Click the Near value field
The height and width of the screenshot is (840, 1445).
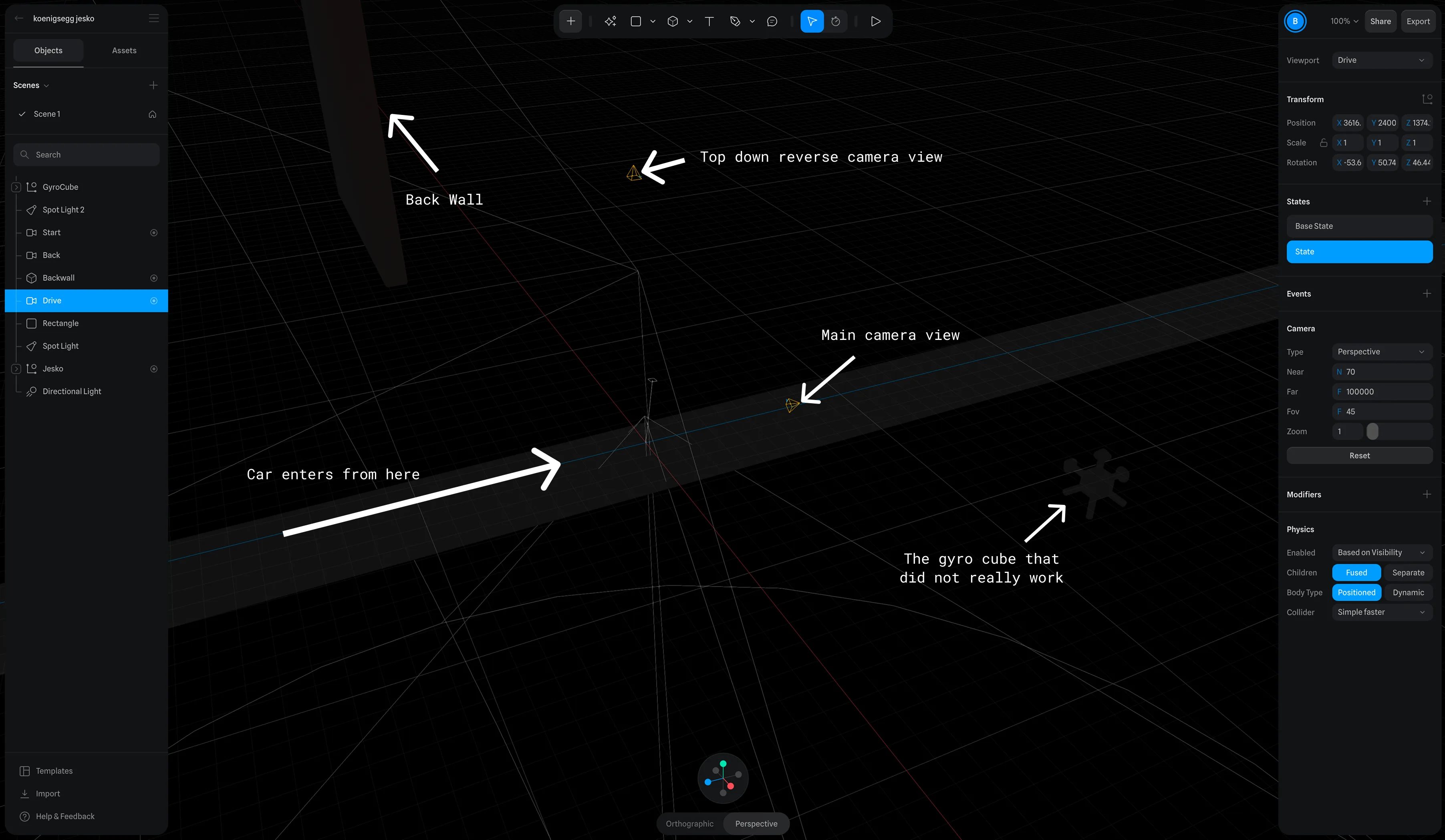(1382, 372)
